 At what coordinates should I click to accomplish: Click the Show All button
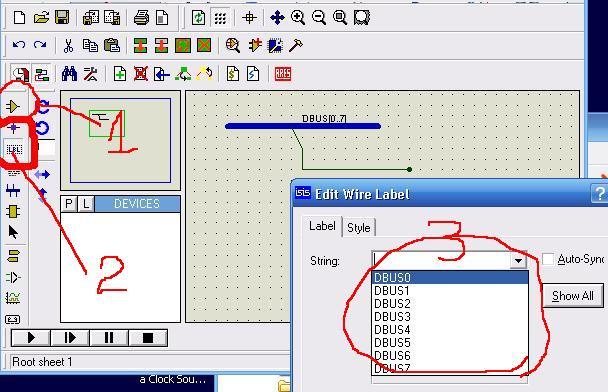[573, 296]
